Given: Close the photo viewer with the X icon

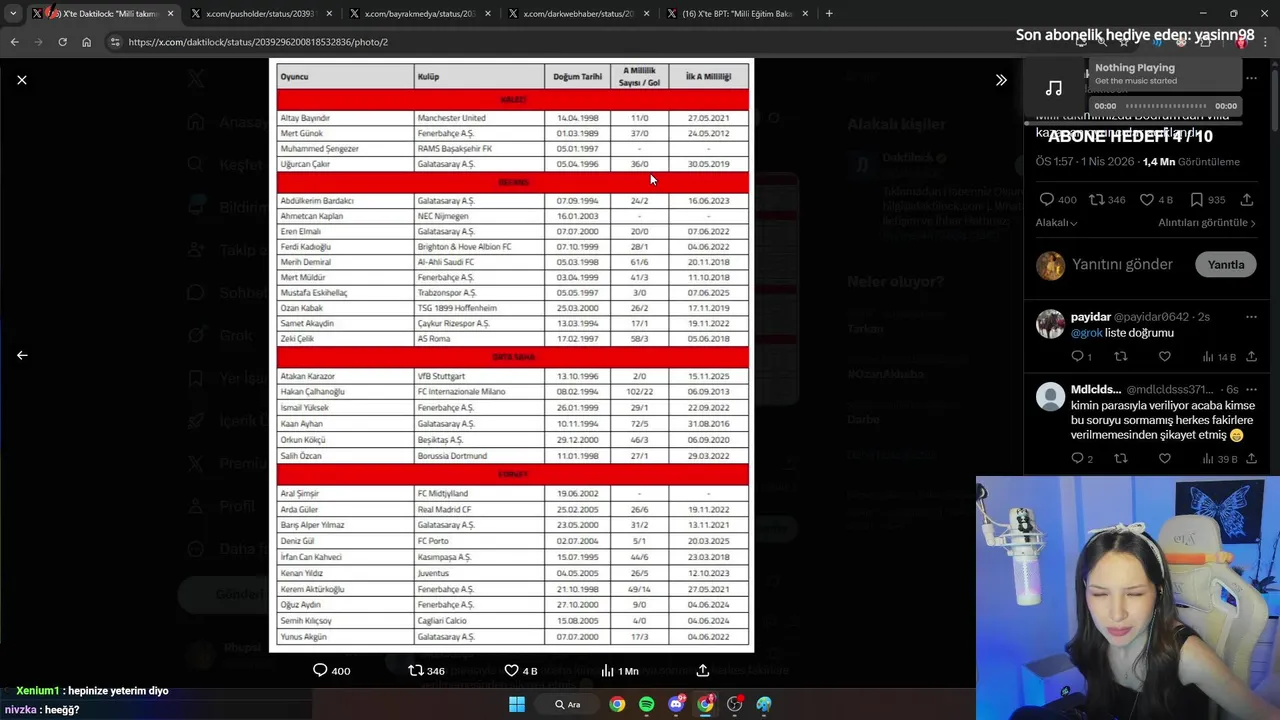Looking at the screenshot, I should point(22,80).
